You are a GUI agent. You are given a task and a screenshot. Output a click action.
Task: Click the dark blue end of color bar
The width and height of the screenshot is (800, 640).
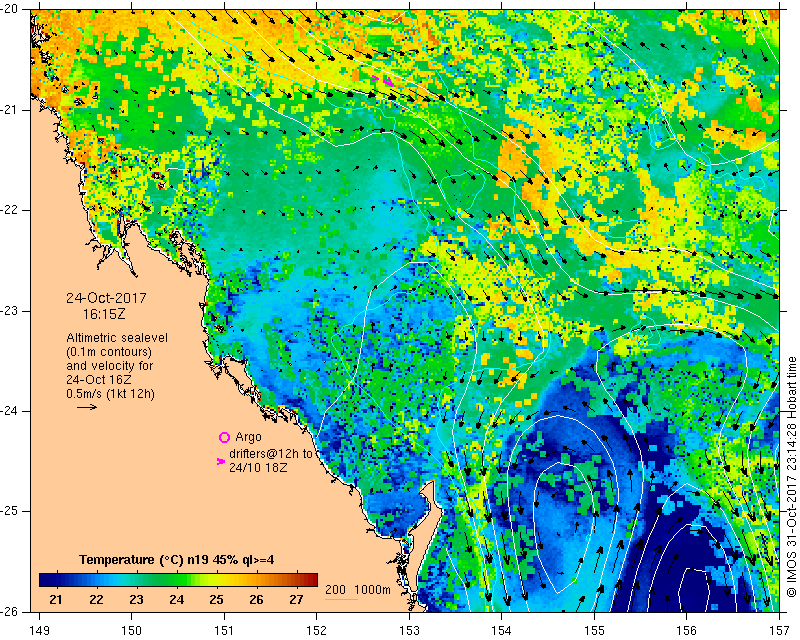coord(46,579)
